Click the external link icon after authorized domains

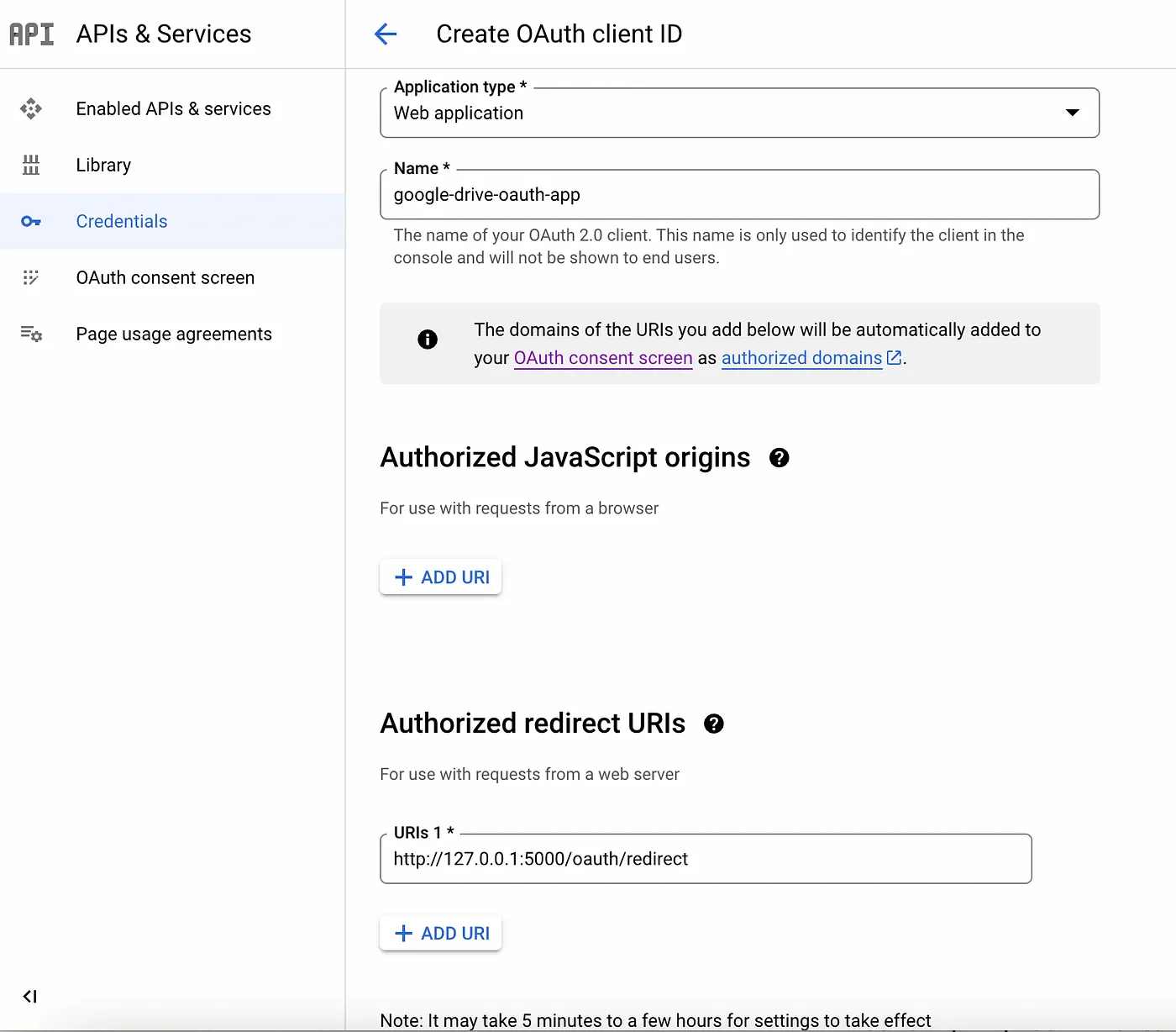895,358
